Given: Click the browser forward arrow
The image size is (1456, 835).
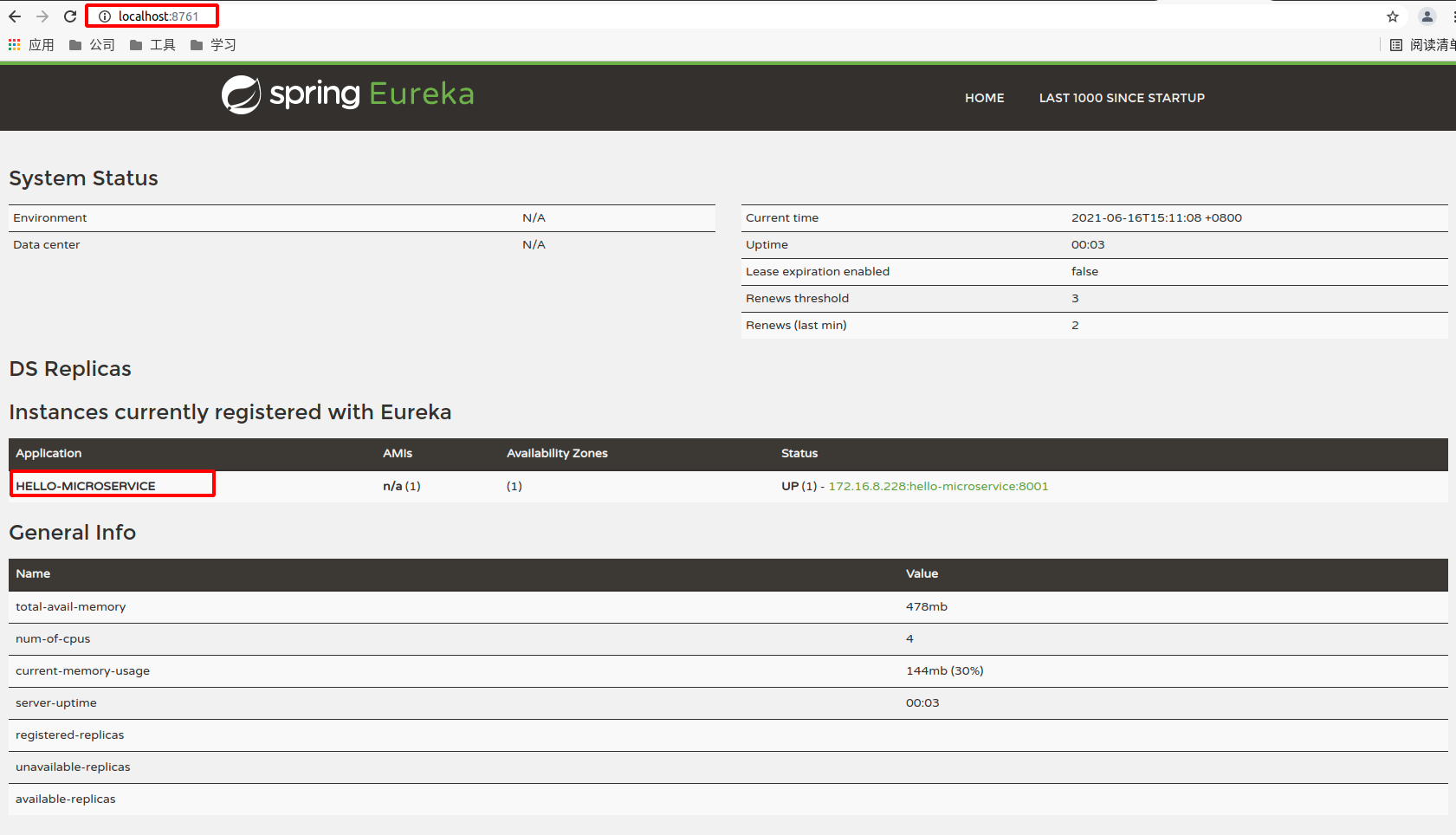Looking at the screenshot, I should click(x=42, y=16).
